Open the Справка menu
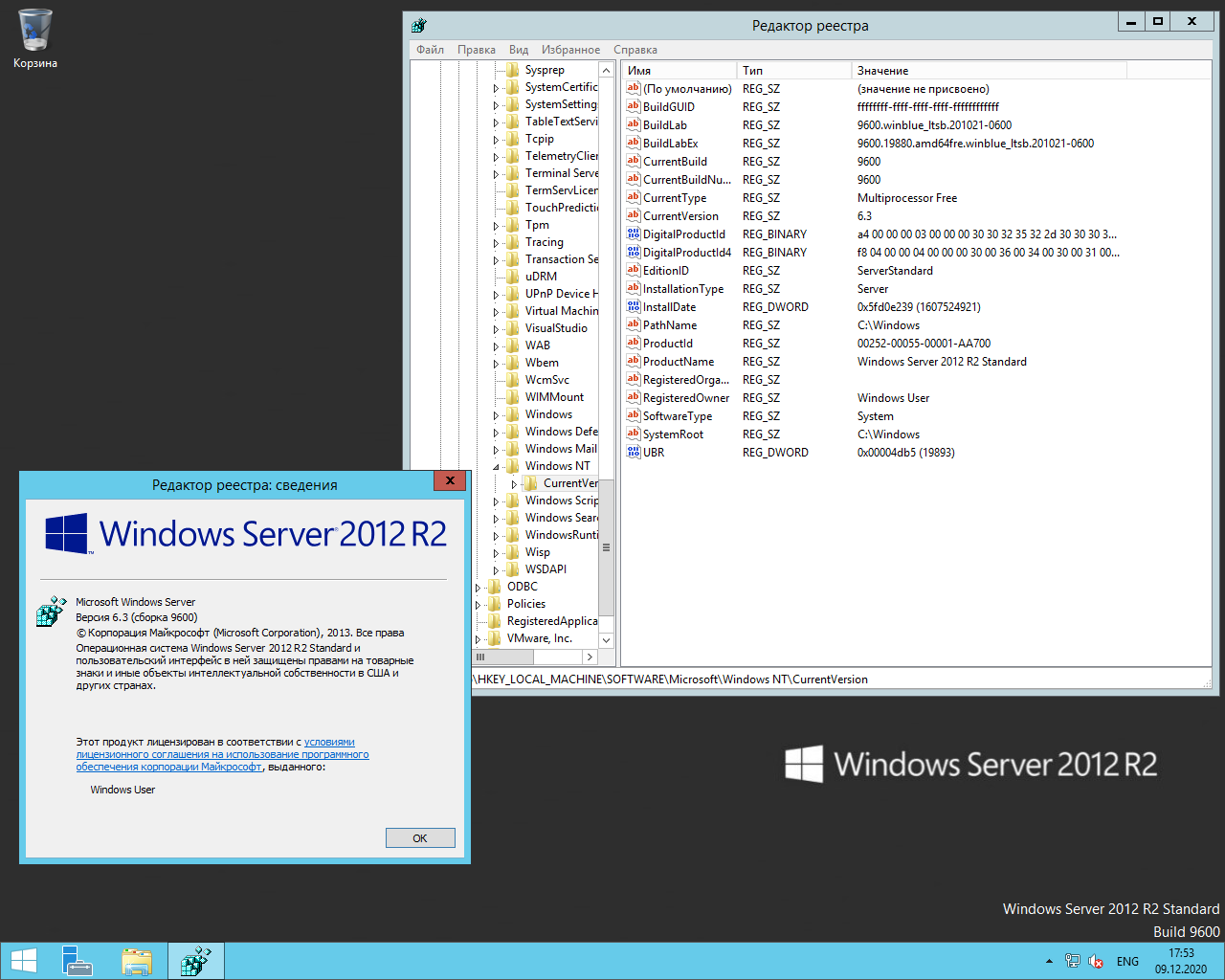1225x980 pixels. [x=635, y=50]
